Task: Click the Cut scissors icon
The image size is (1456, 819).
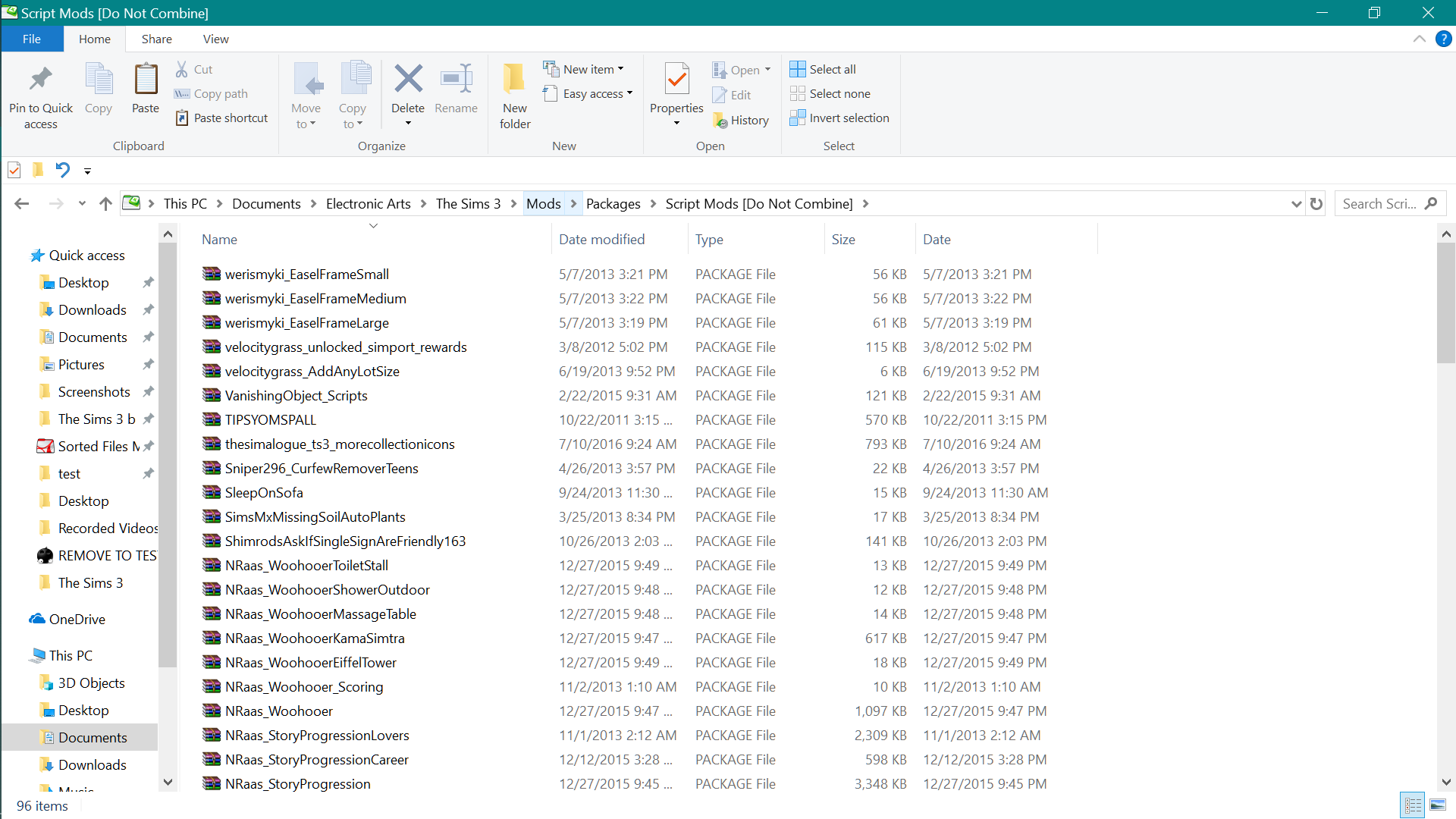Action: 182,69
